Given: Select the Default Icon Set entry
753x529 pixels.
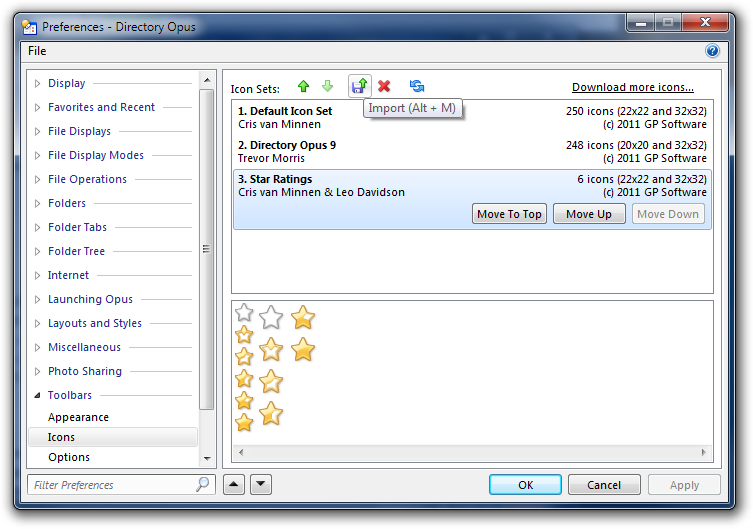Looking at the screenshot, I should (x=472, y=118).
